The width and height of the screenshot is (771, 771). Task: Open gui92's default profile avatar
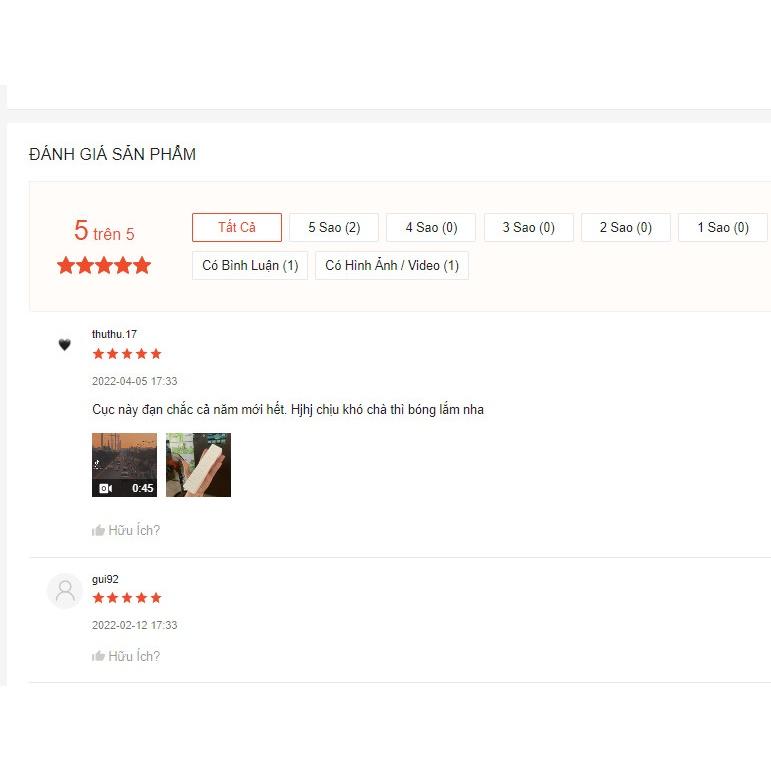pyautogui.click(x=64, y=591)
